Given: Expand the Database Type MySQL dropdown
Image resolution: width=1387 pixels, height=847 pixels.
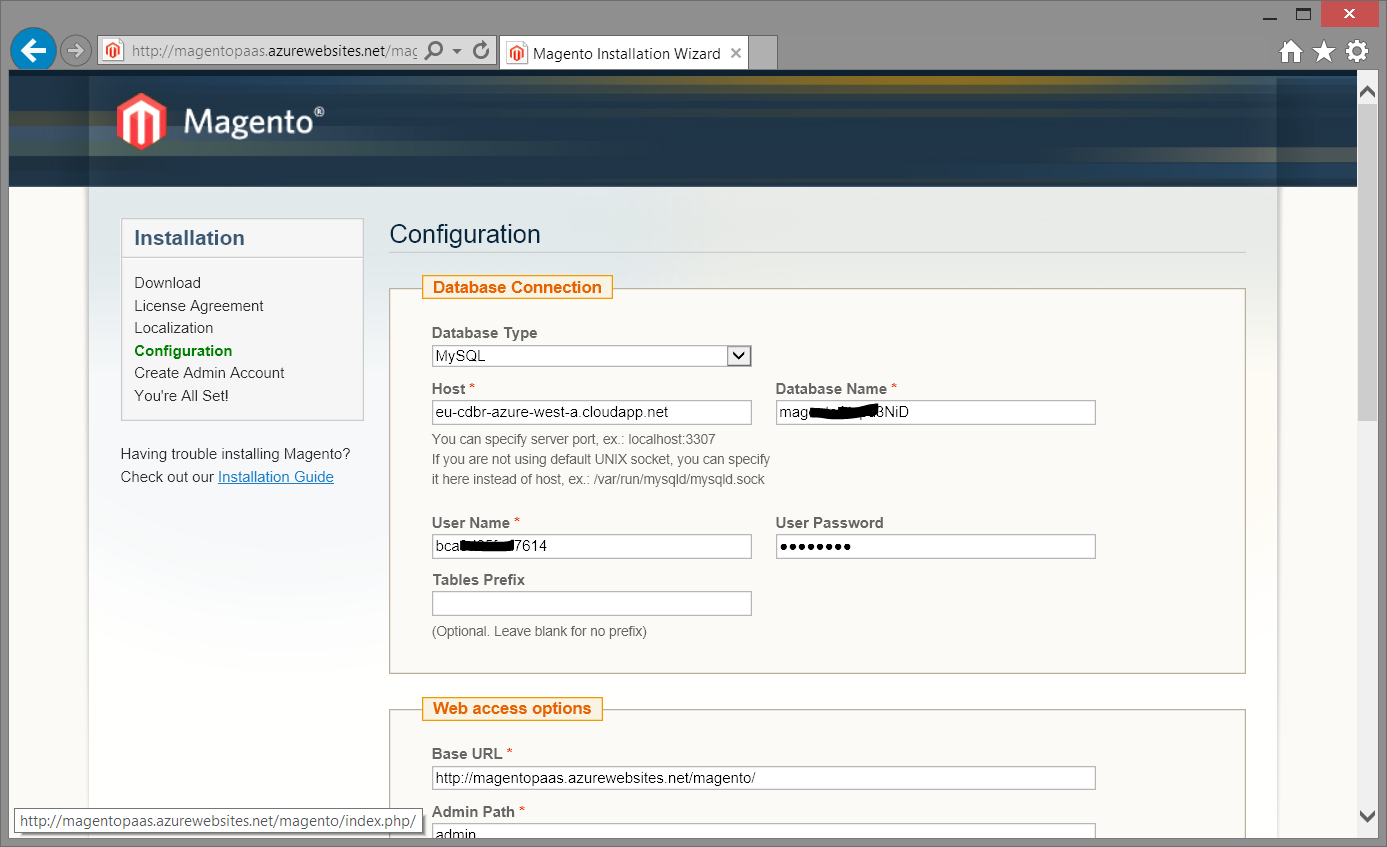Looking at the screenshot, I should point(739,355).
